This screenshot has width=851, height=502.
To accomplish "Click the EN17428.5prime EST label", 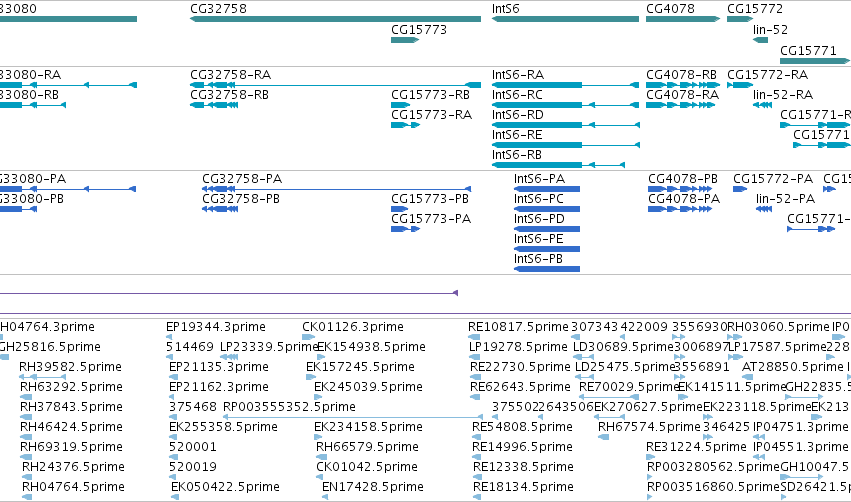I will pyautogui.click(x=373, y=488).
